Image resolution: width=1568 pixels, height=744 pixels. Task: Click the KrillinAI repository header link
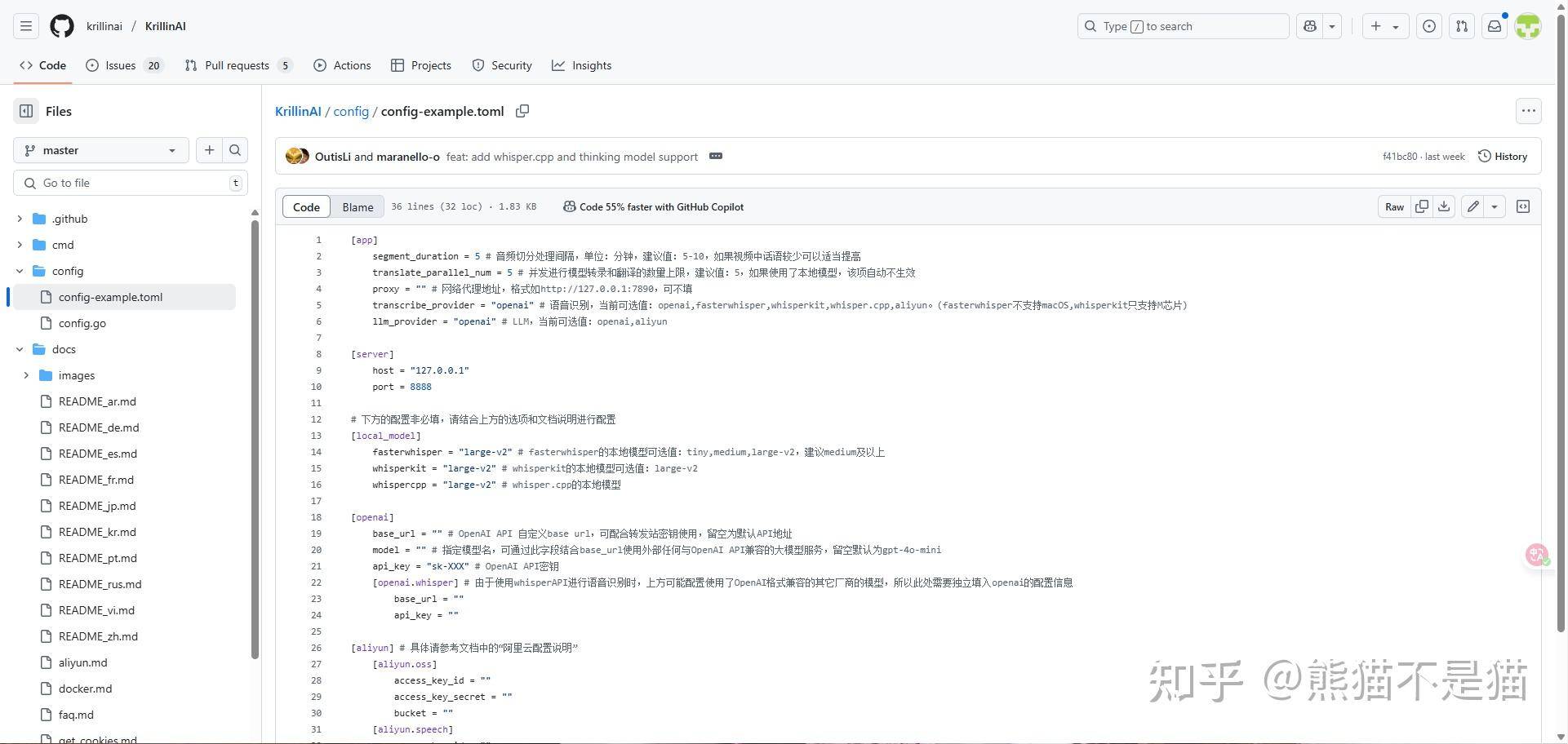click(165, 26)
